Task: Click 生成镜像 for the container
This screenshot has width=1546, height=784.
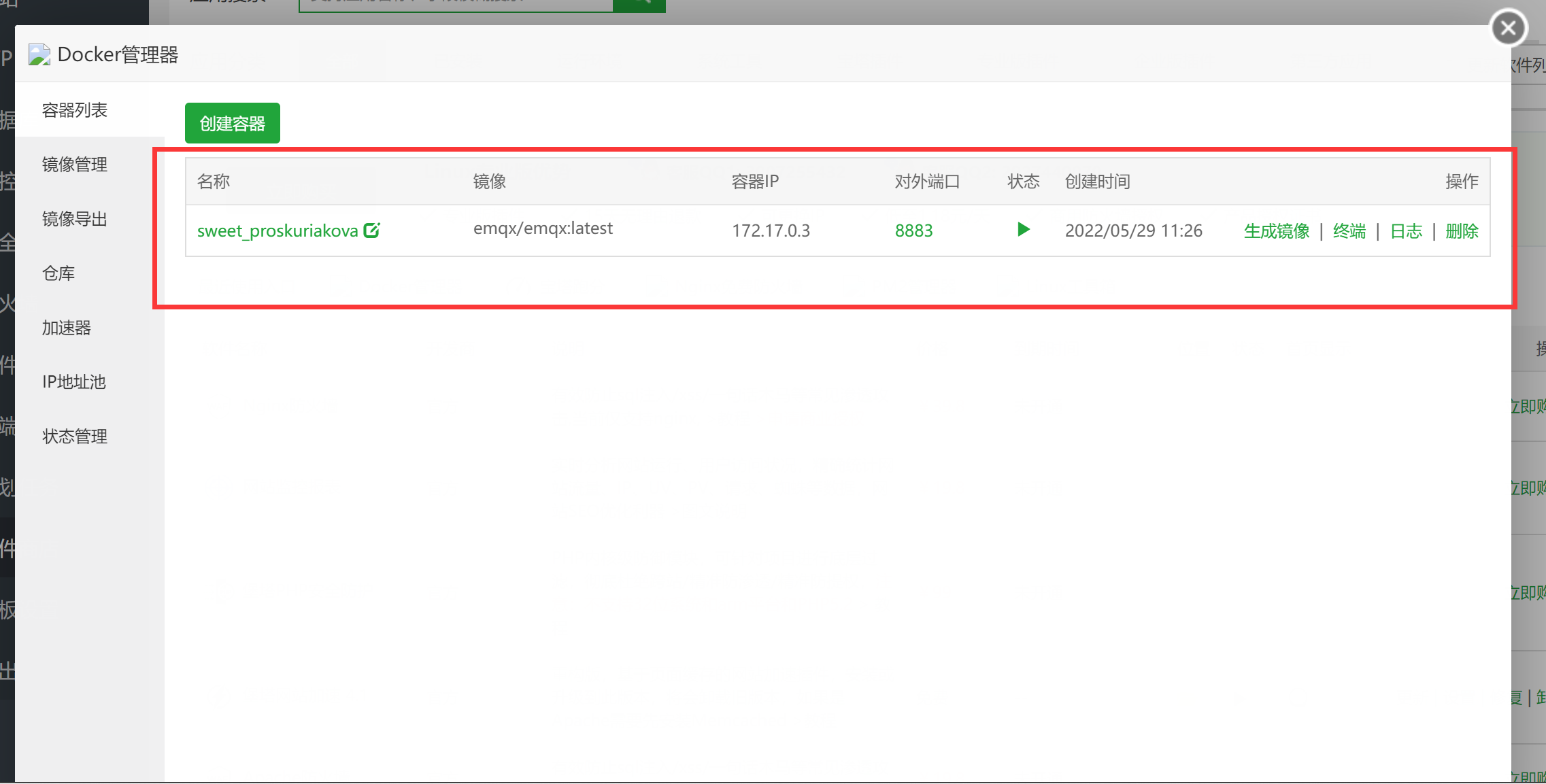Action: (x=1277, y=231)
